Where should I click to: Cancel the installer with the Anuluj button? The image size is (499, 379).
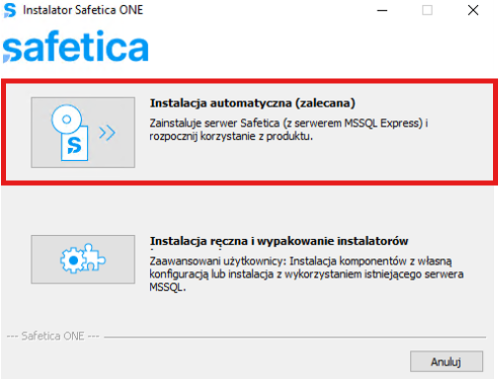[446, 361]
